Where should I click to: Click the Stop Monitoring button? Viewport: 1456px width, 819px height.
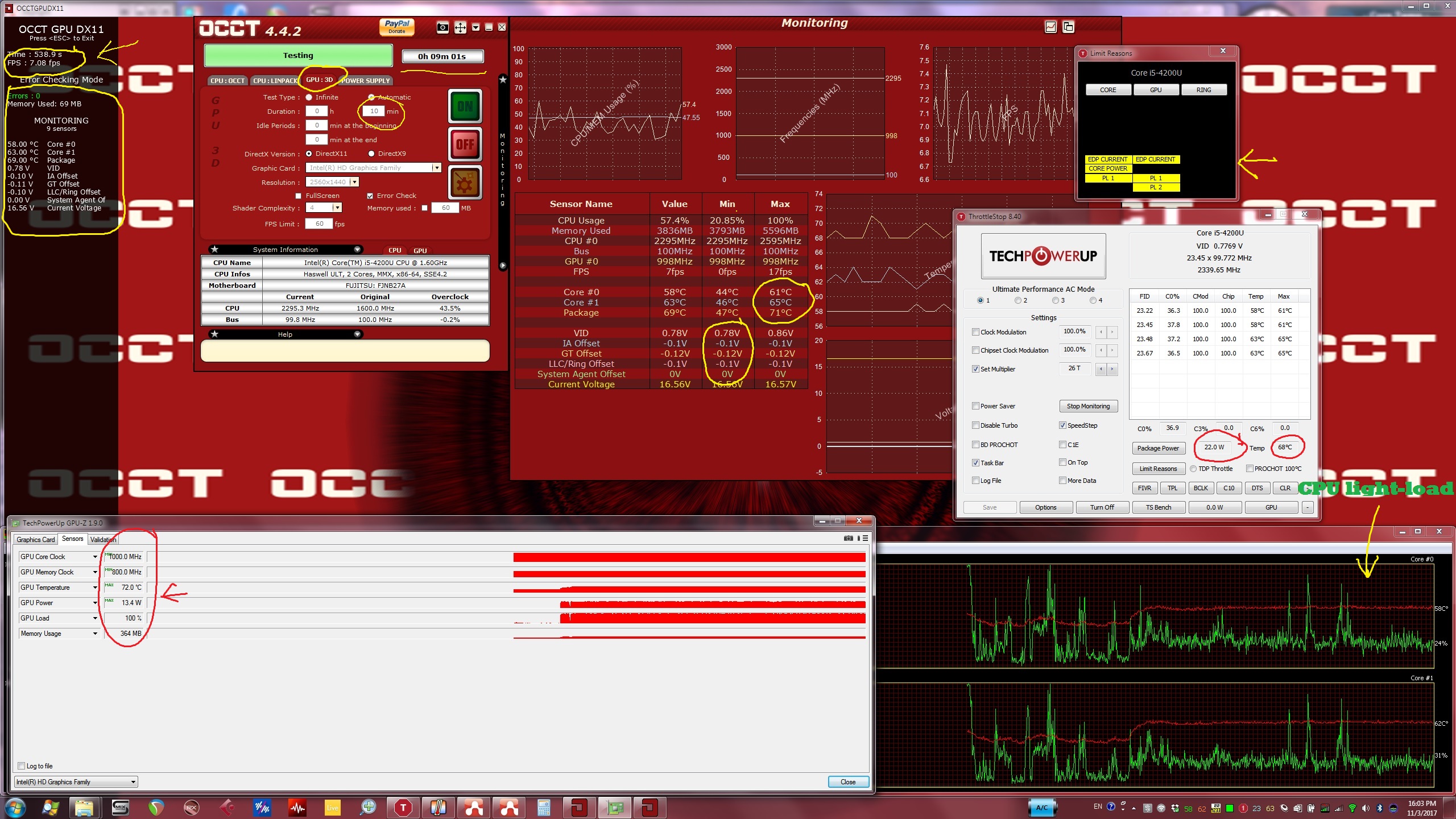click(x=1087, y=406)
